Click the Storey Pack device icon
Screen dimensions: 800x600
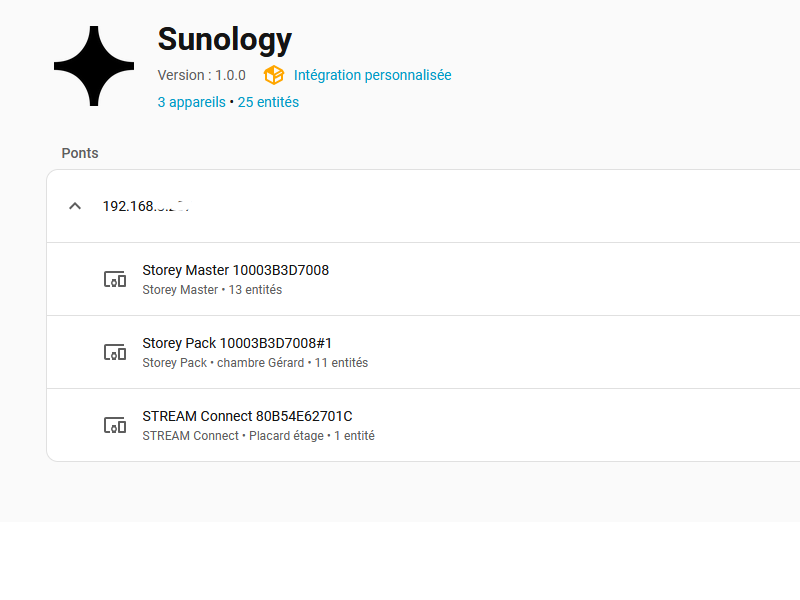click(x=116, y=352)
